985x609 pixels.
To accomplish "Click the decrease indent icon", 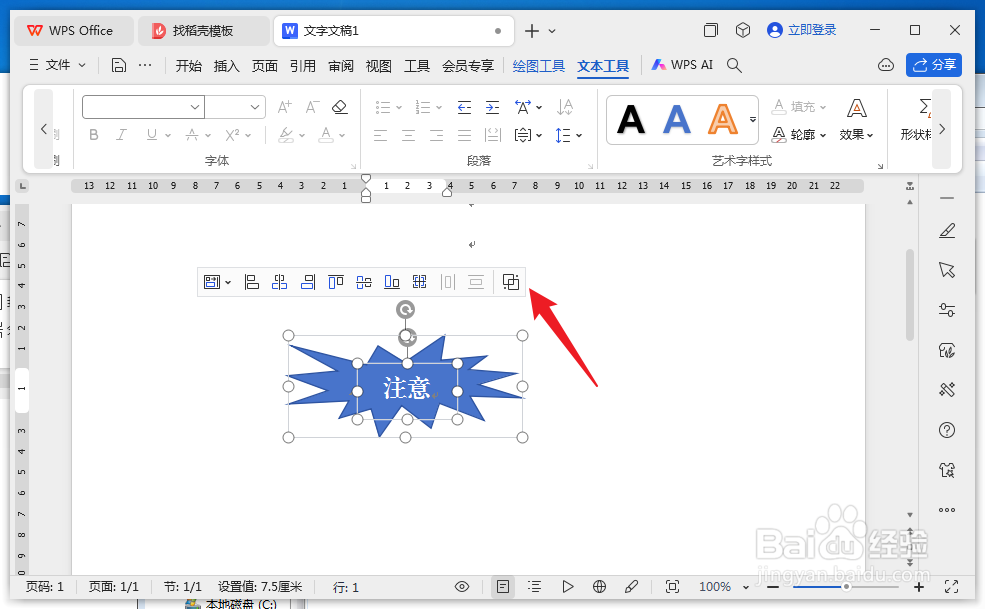I will click(x=464, y=107).
